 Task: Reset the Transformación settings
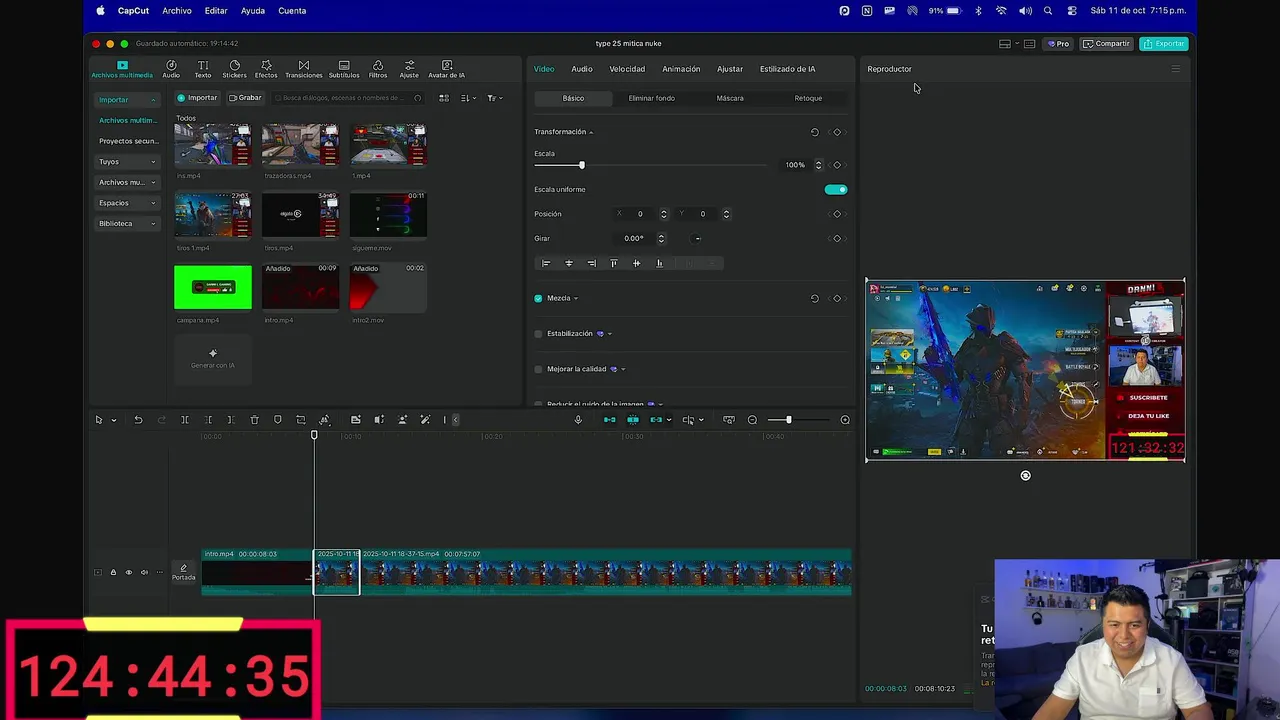pyautogui.click(x=814, y=132)
